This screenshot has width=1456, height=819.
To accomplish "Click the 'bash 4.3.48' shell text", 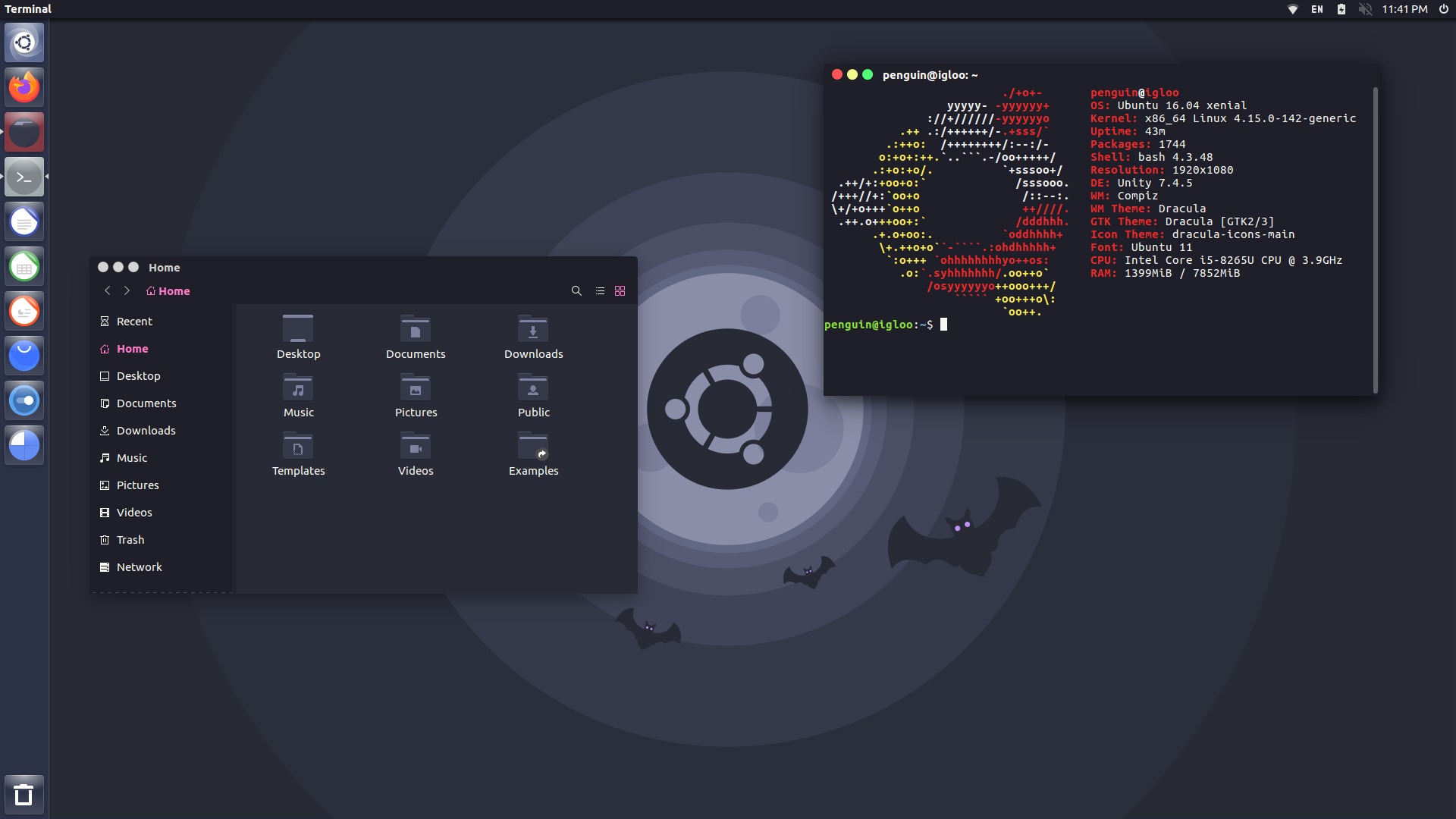I will (1175, 157).
